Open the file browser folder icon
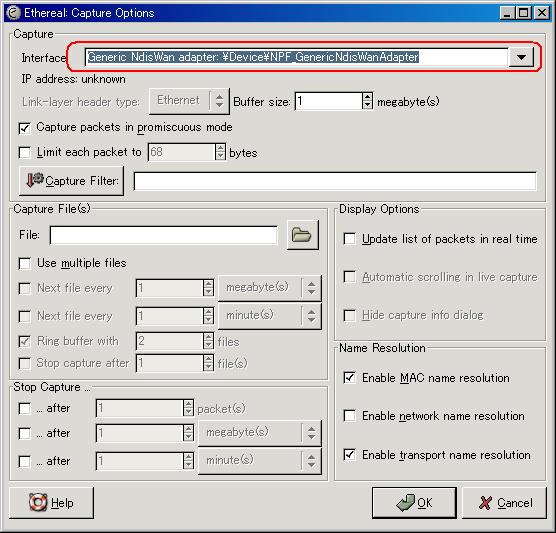Screen dimensions: 556x533 point(302,235)
